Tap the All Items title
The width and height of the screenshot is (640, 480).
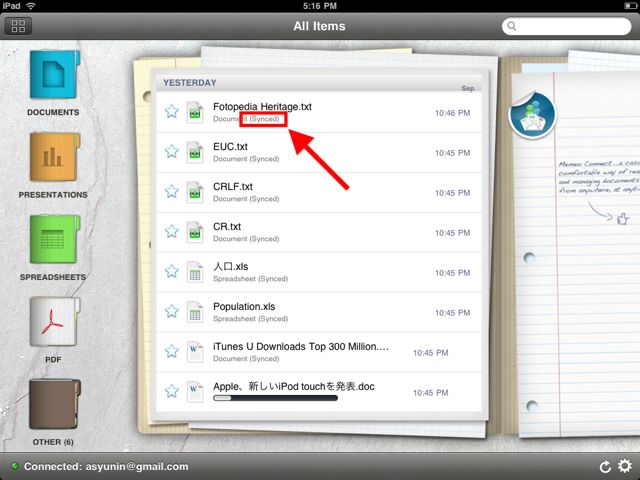tap(319, 26)
